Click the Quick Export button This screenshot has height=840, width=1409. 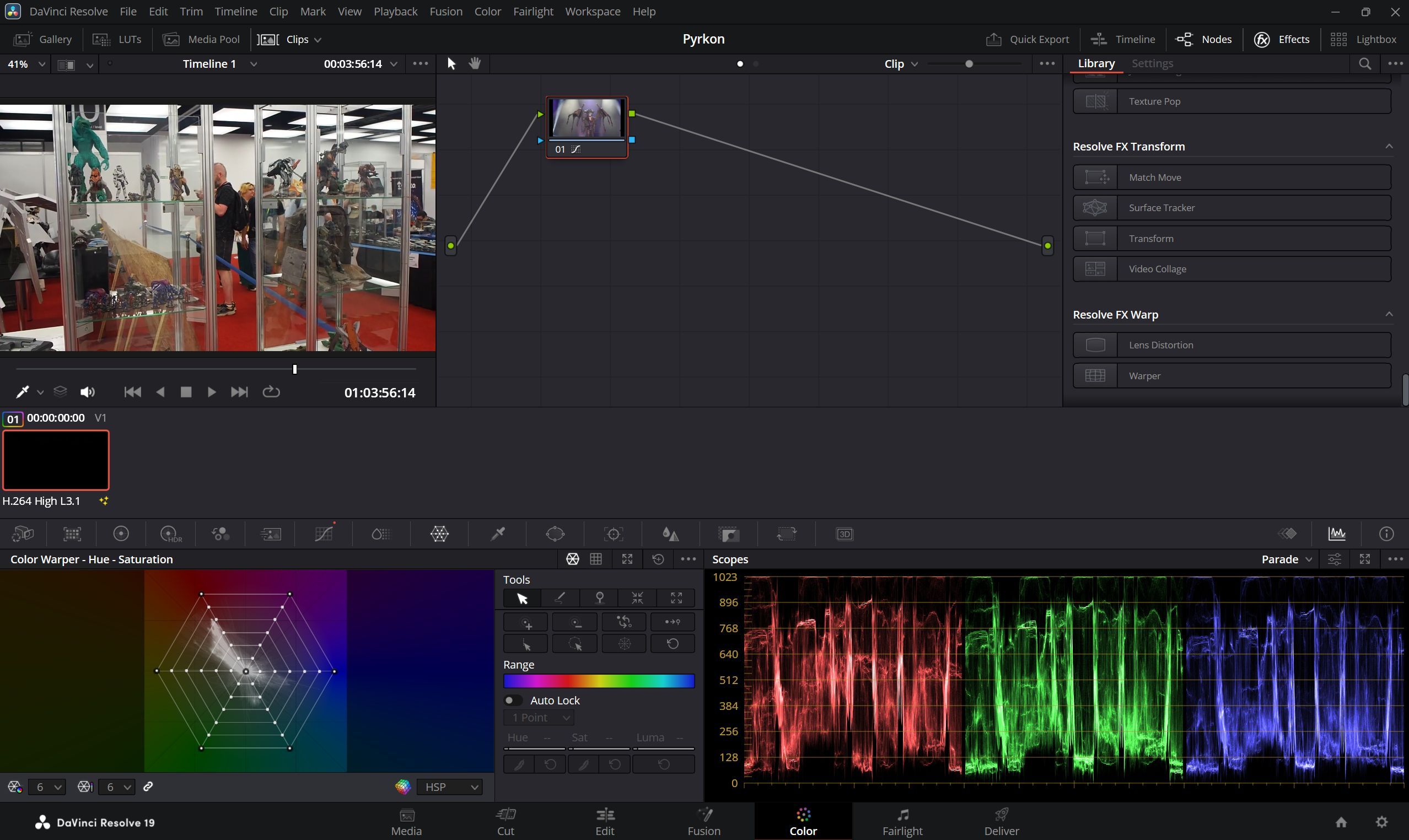click(1028, 39)
